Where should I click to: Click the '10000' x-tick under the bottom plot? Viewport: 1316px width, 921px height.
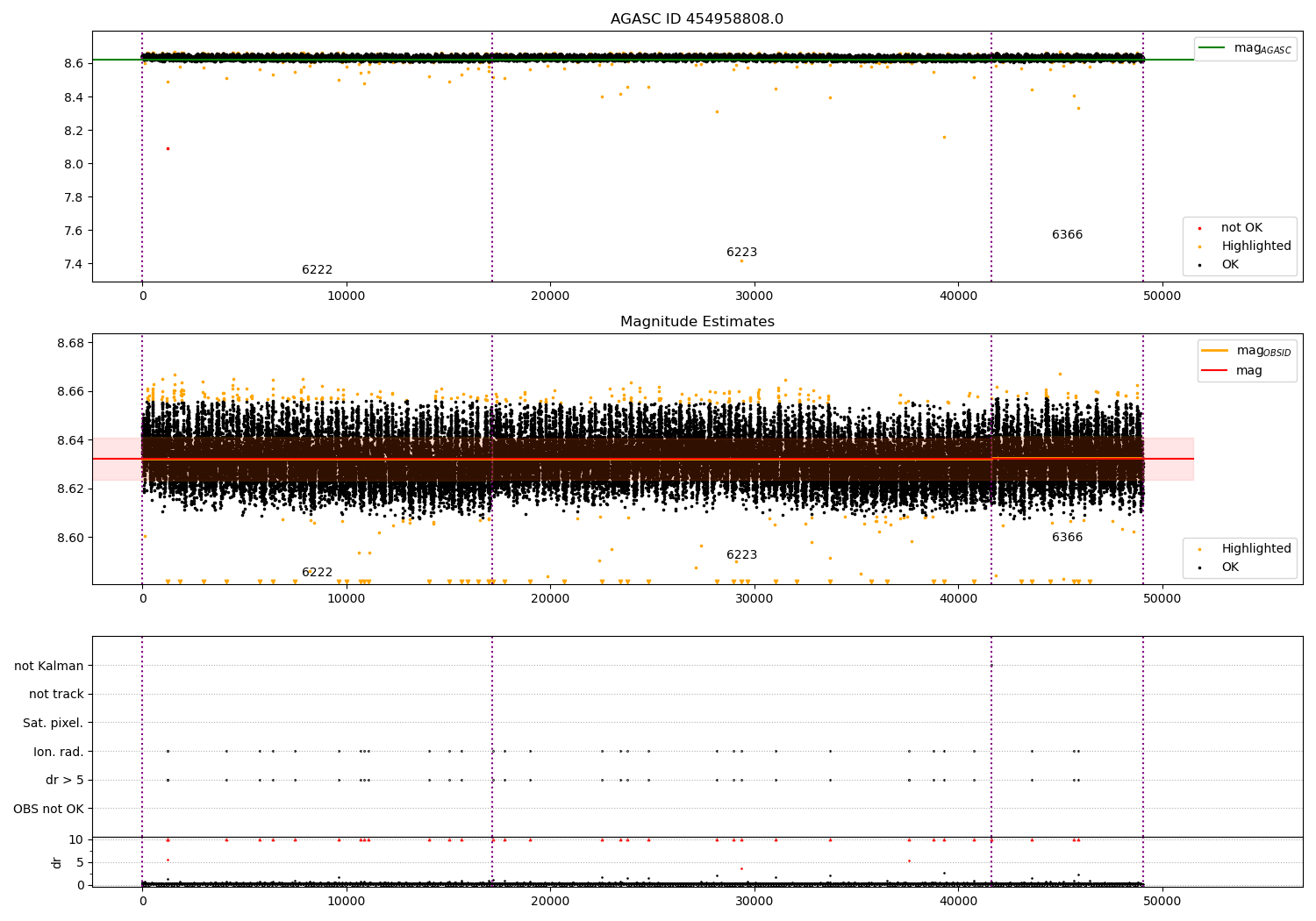tap(346, 901)
